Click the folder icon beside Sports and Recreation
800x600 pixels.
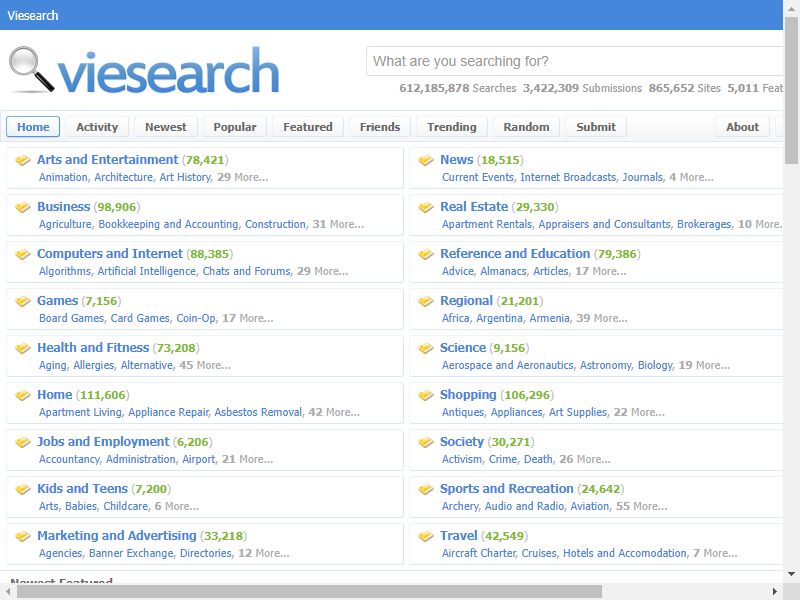pyautogui.click(x=426, y=489)
